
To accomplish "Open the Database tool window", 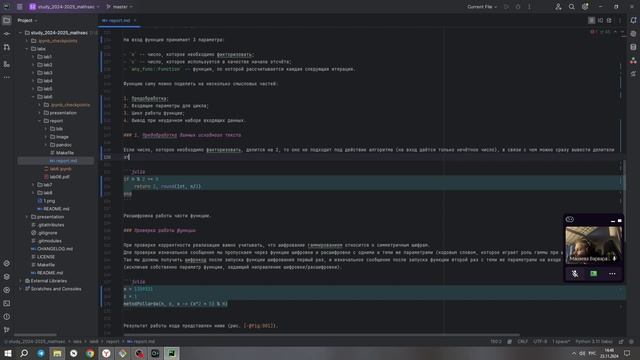I will 633,47.
